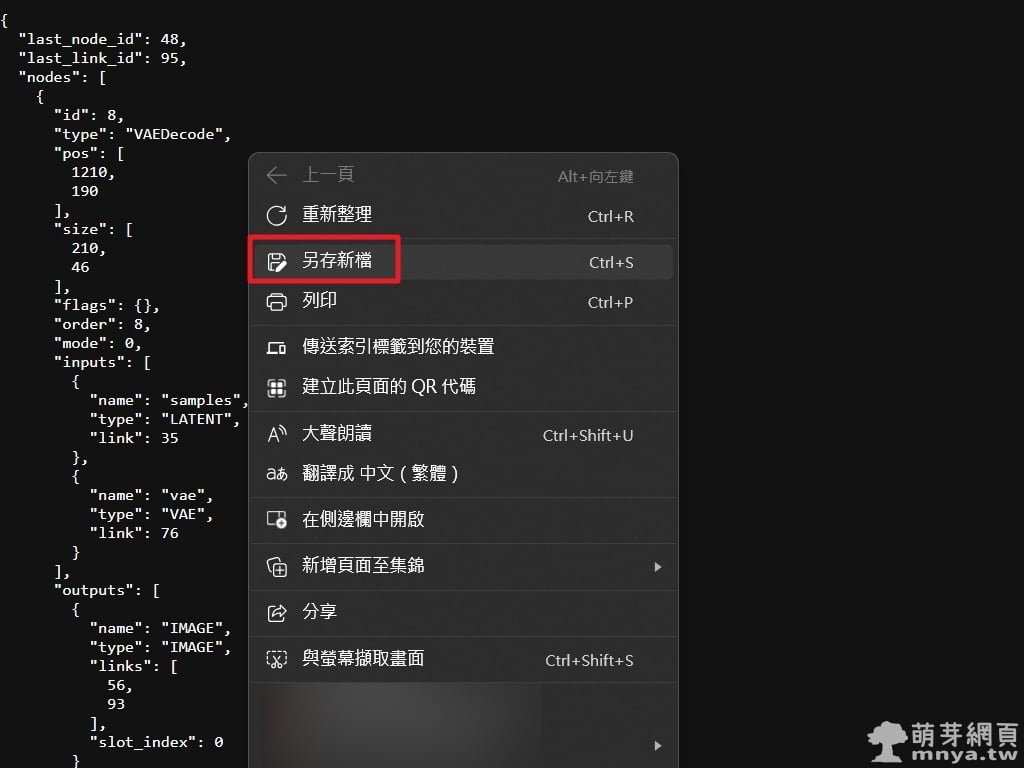
Task: Click the "samples" name value in JSON
Action: [203, 400]
